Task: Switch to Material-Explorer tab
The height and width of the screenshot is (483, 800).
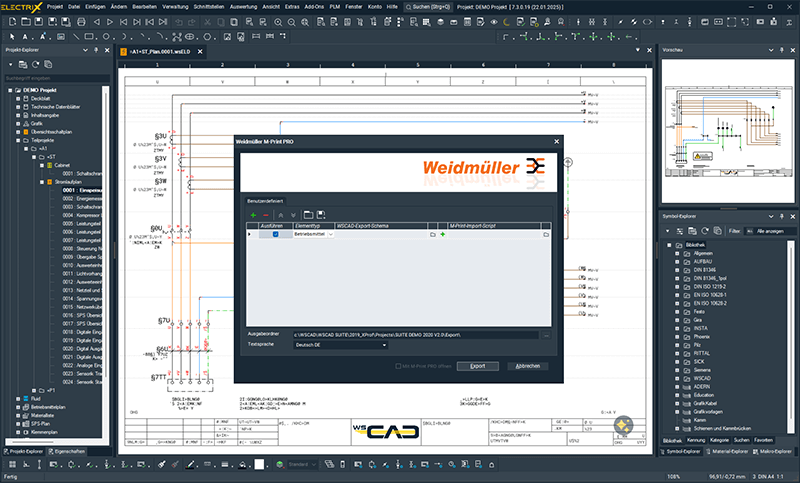Action: 728,451
